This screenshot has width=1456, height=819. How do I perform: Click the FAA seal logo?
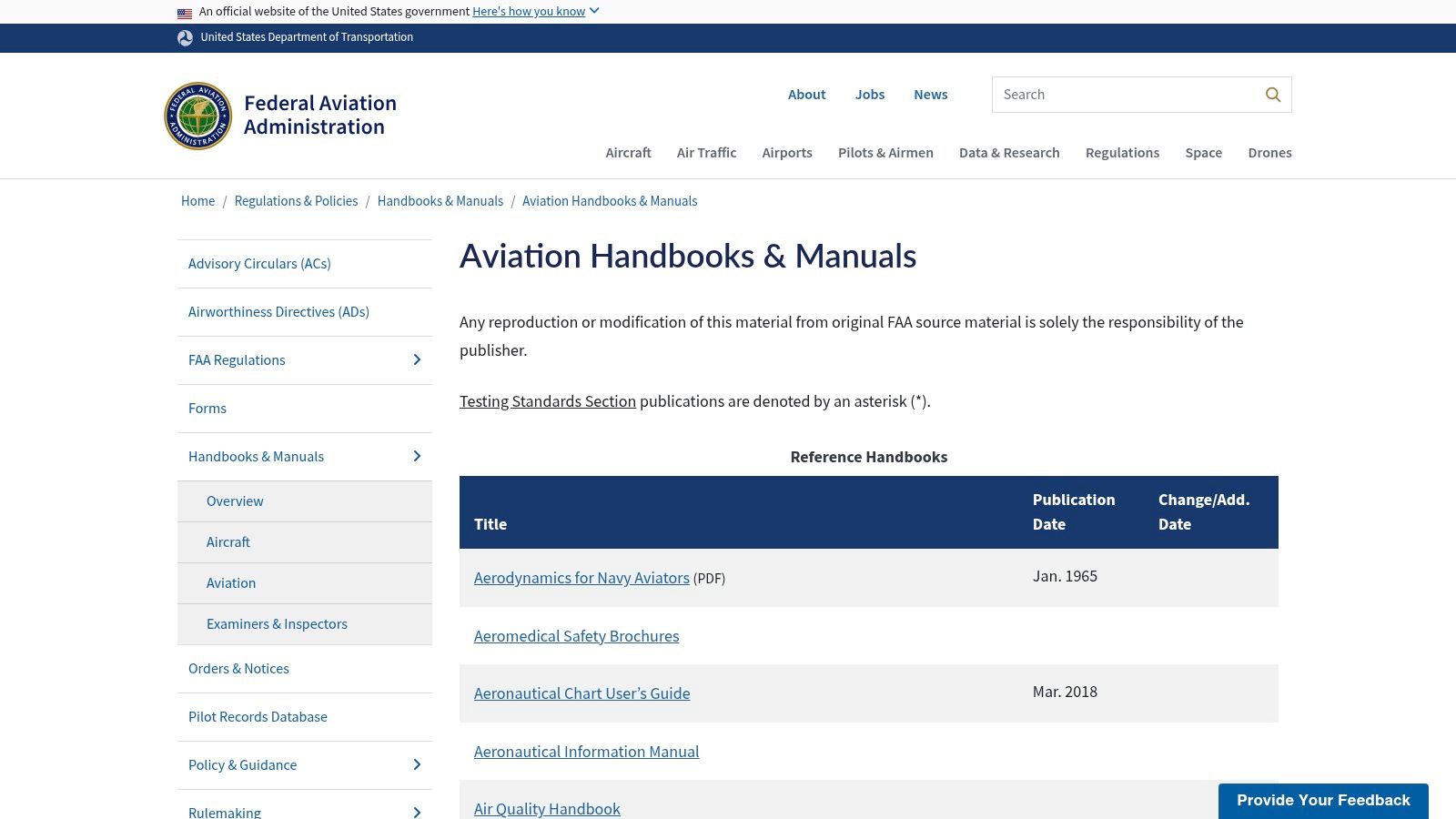pyautogui.click(x=198, y=116)
